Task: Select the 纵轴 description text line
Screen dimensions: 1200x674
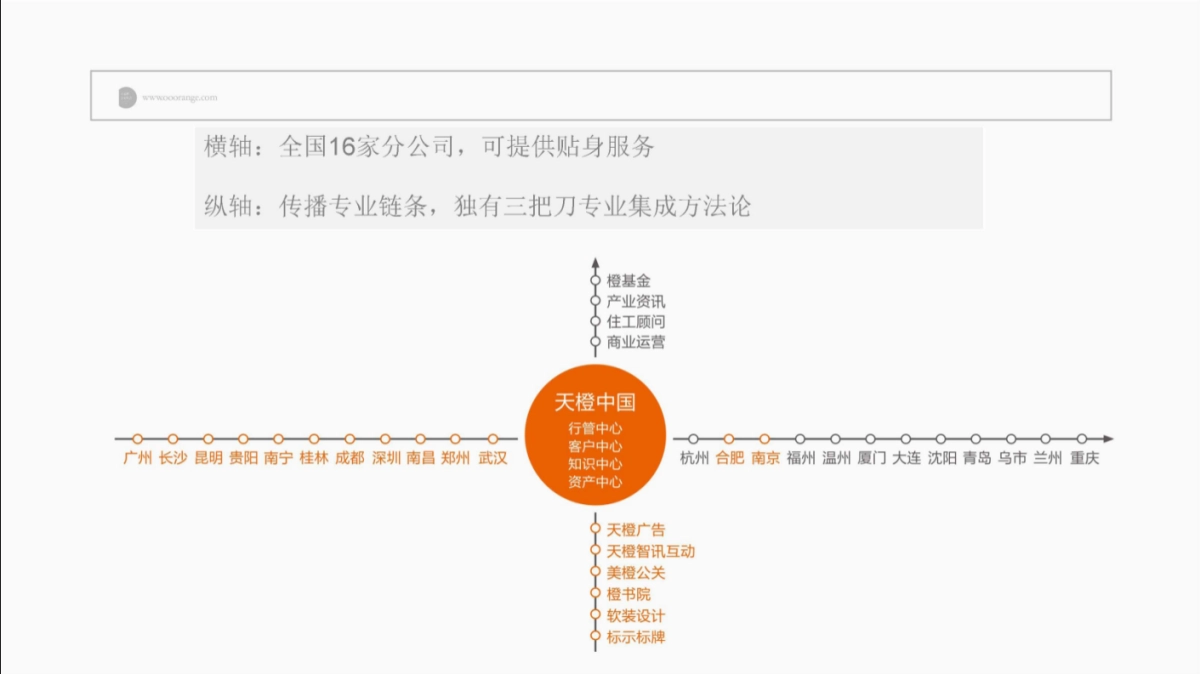Action: point(480,205)
